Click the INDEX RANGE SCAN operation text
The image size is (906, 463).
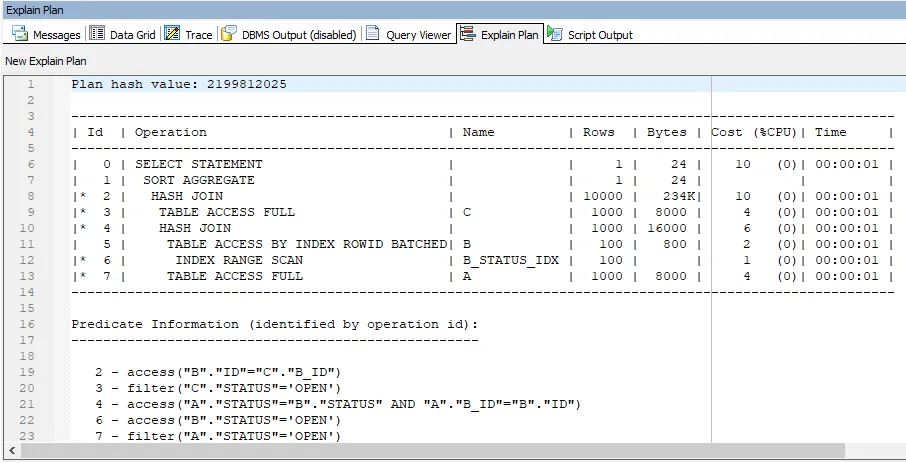click(x=239, y=260)
